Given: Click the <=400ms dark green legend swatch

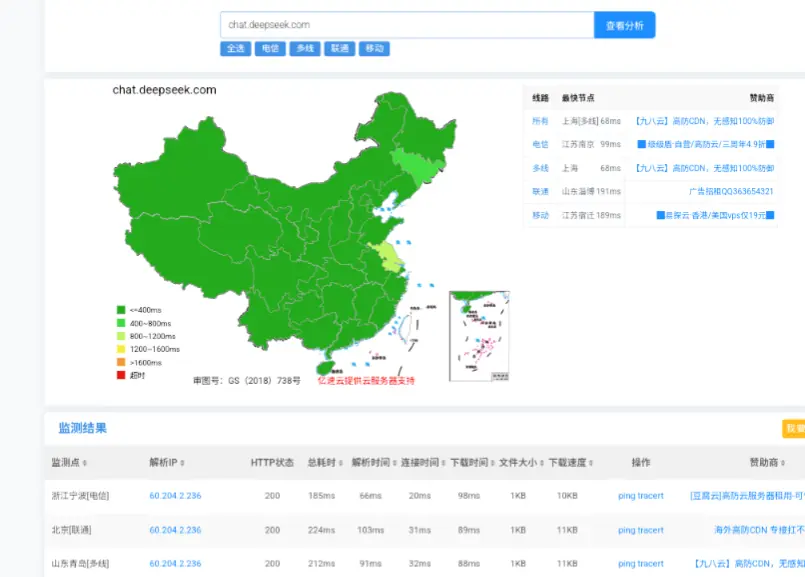Looking at the screenshot, I should 121,310.
